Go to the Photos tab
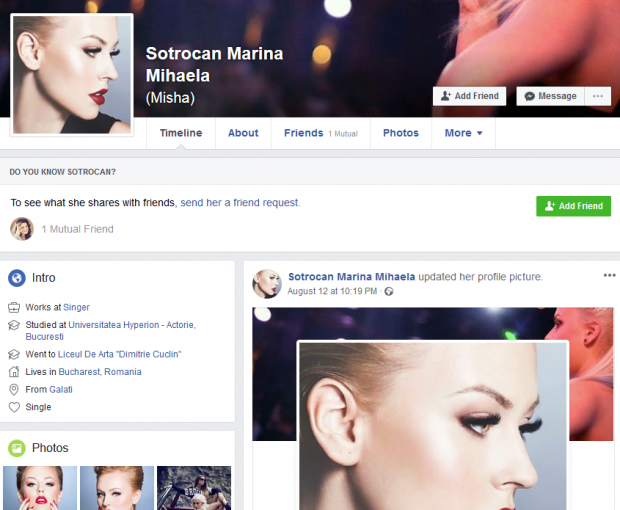The height and width of the screenshot is (510, 620). (x=400, y=133)
